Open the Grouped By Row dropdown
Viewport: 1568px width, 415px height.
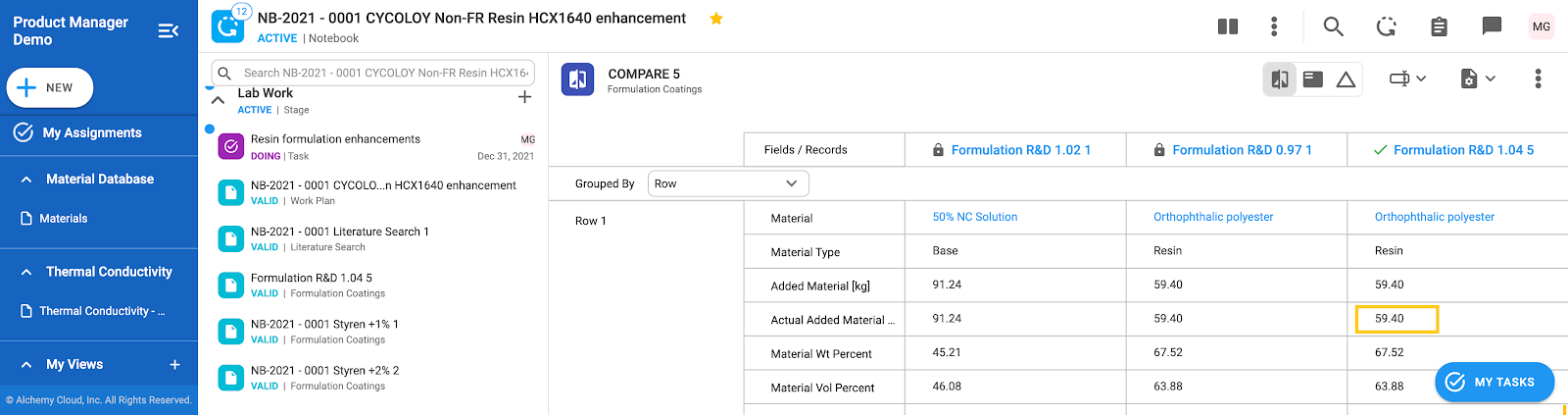pos(728,183)
